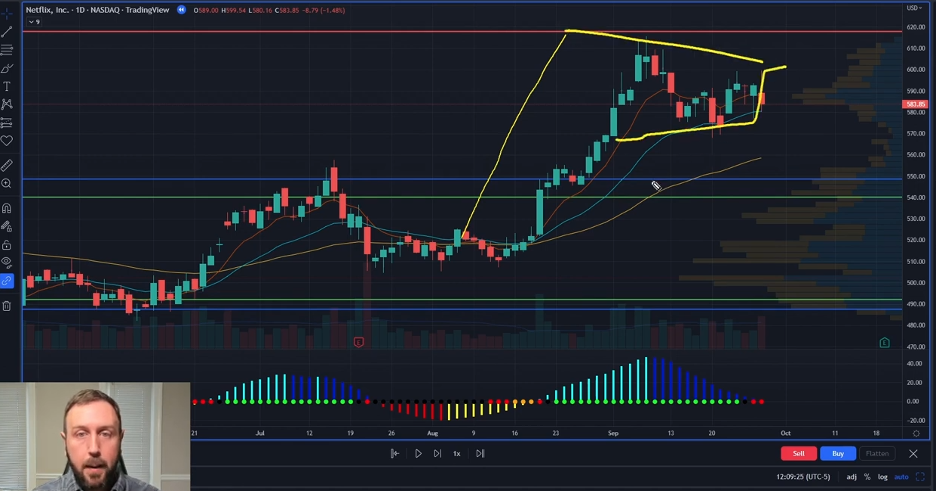Screen dimensions: 936x492
Task: Click the 583.85 current price label
Action: (915, 104)
